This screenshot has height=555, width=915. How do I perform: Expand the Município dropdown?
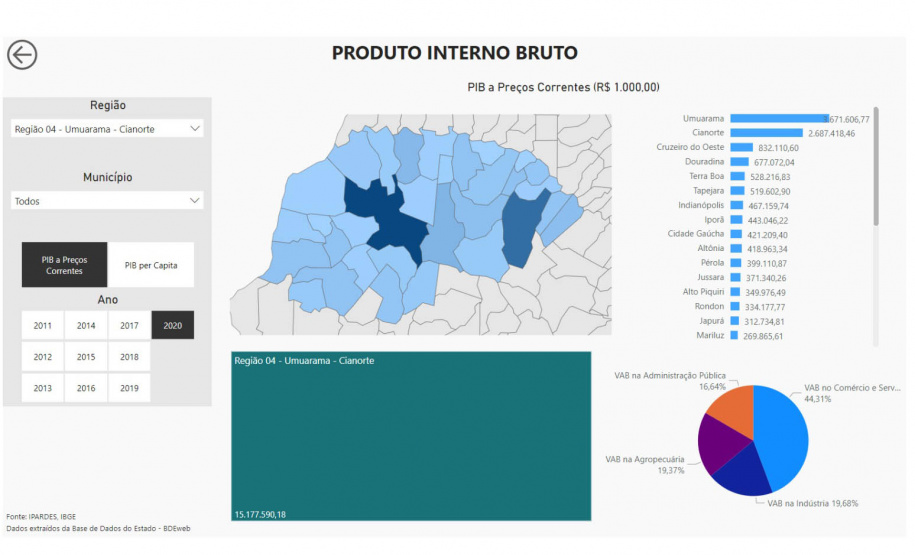click(107, 201)
